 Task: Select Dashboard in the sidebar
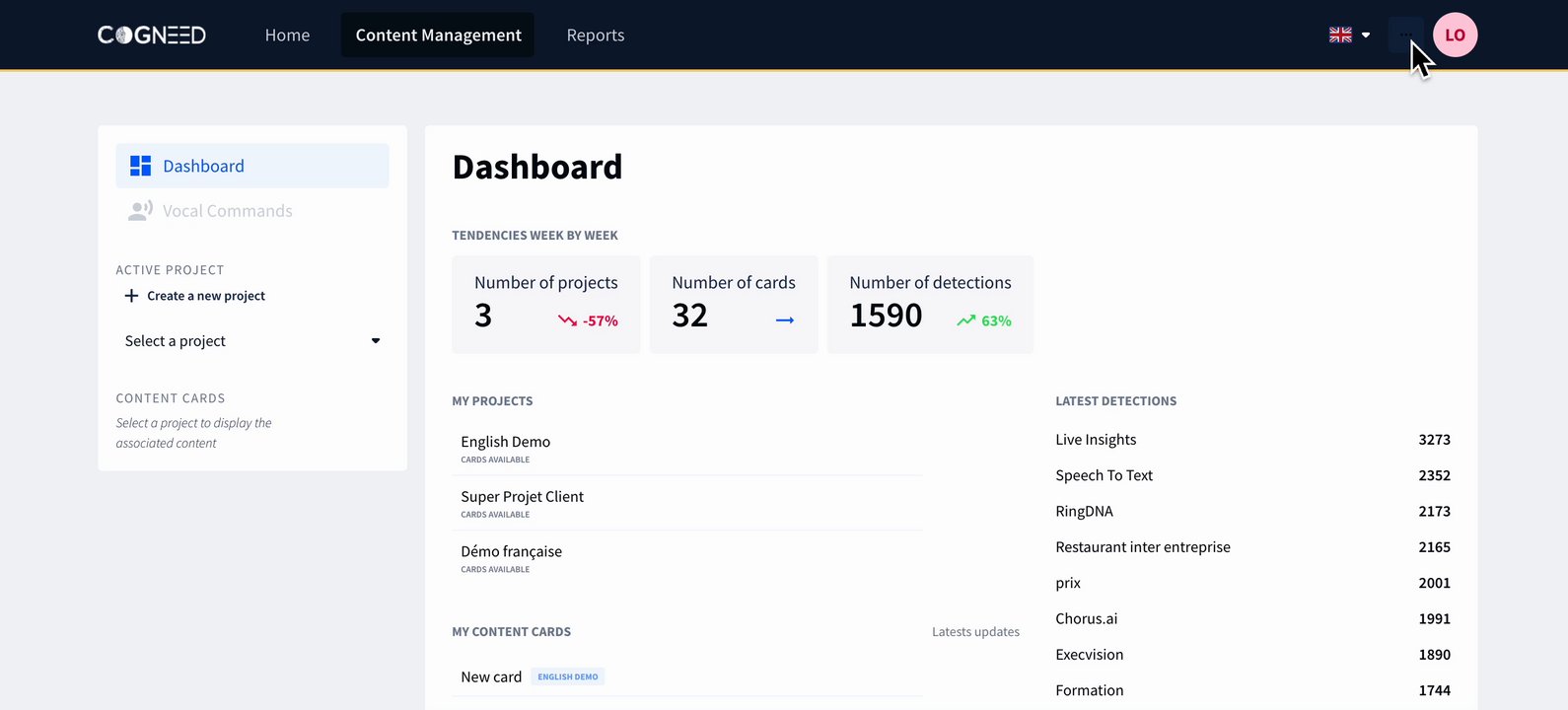pos(252,166)
